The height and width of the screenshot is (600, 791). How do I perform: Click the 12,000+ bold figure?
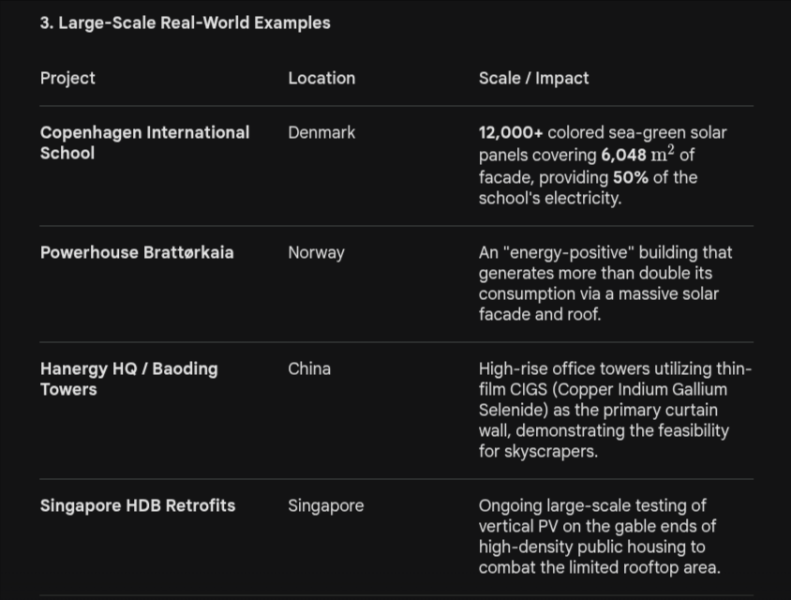tap(511, 133)
